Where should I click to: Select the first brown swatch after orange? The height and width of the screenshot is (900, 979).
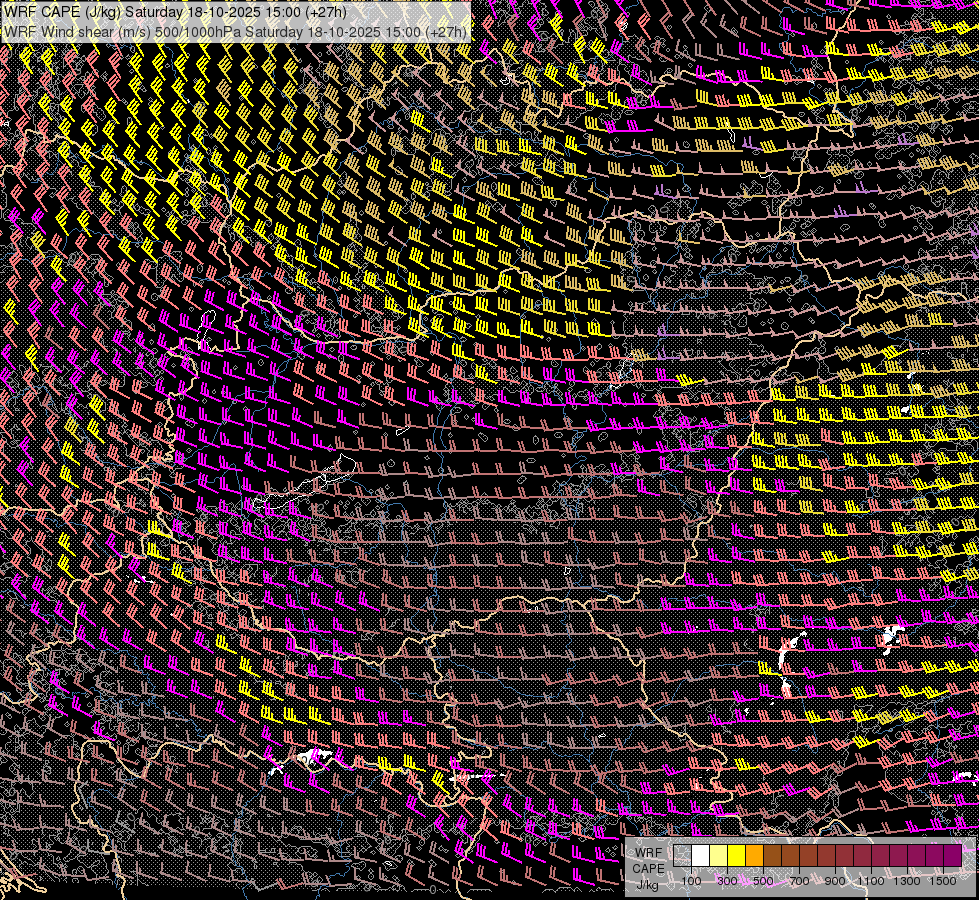772,856
